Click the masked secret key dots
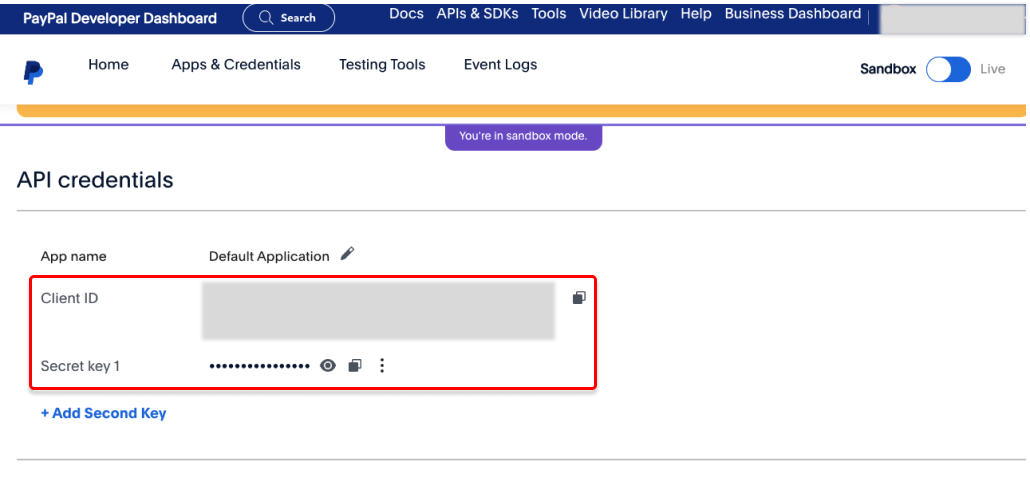The image size is (1030, 494). coord(259,366)
